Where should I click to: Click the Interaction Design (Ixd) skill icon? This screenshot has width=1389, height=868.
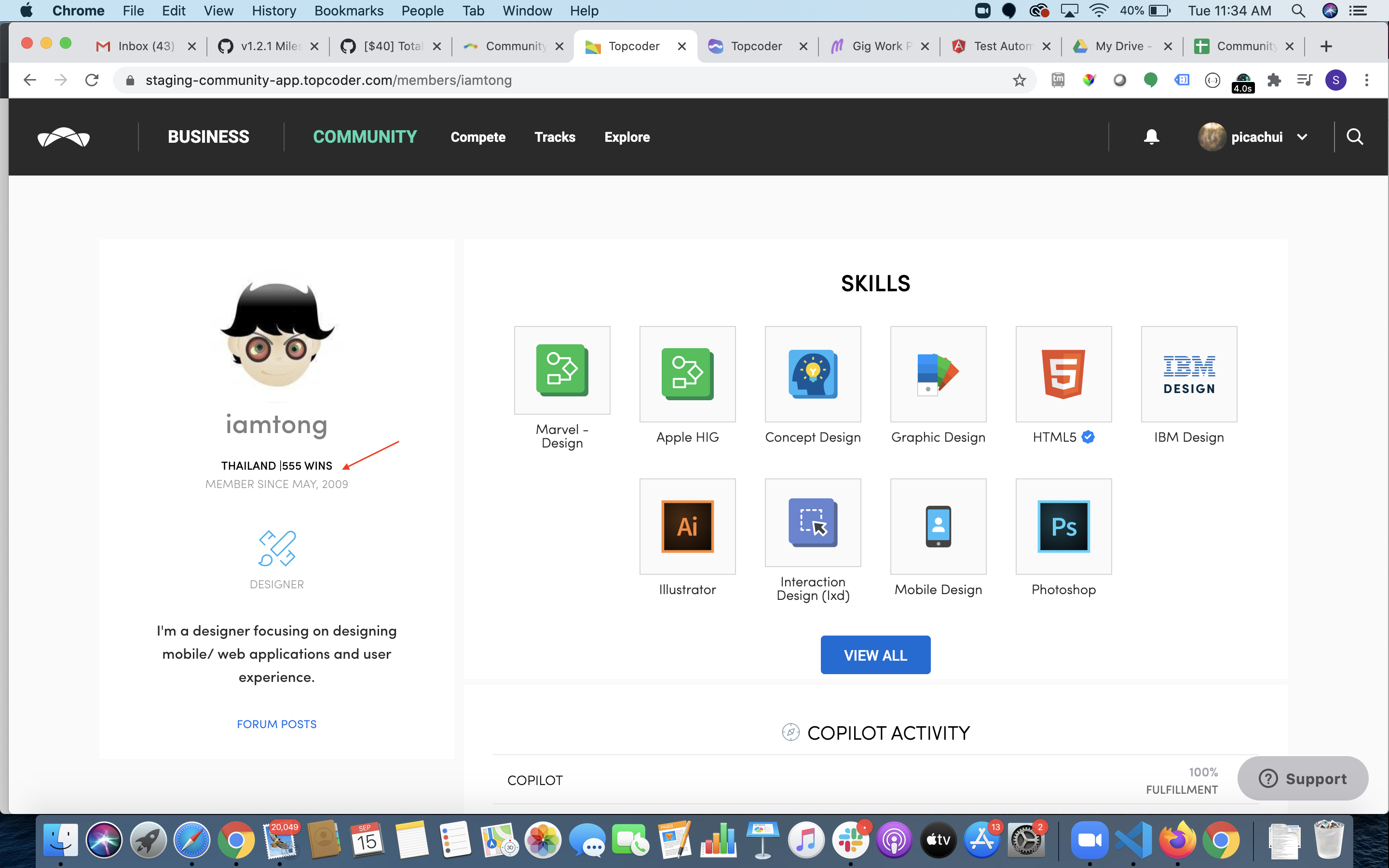[813, 522]
